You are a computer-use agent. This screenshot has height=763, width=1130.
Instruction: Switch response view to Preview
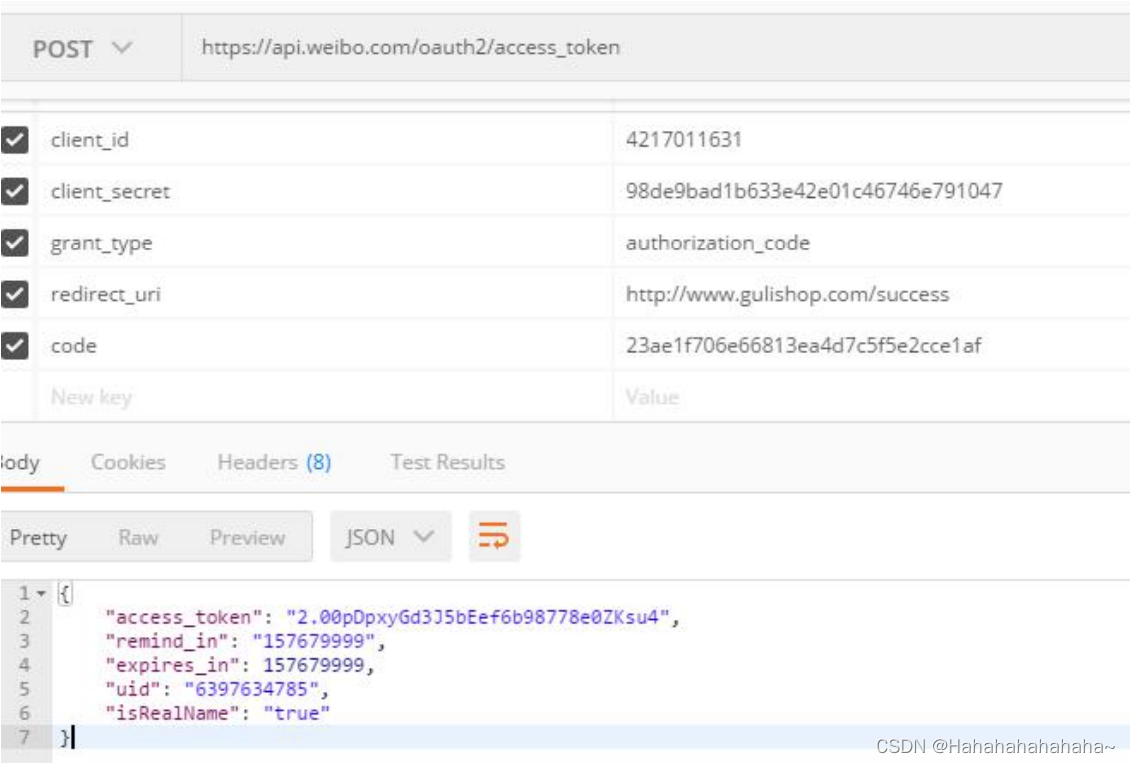246,536
